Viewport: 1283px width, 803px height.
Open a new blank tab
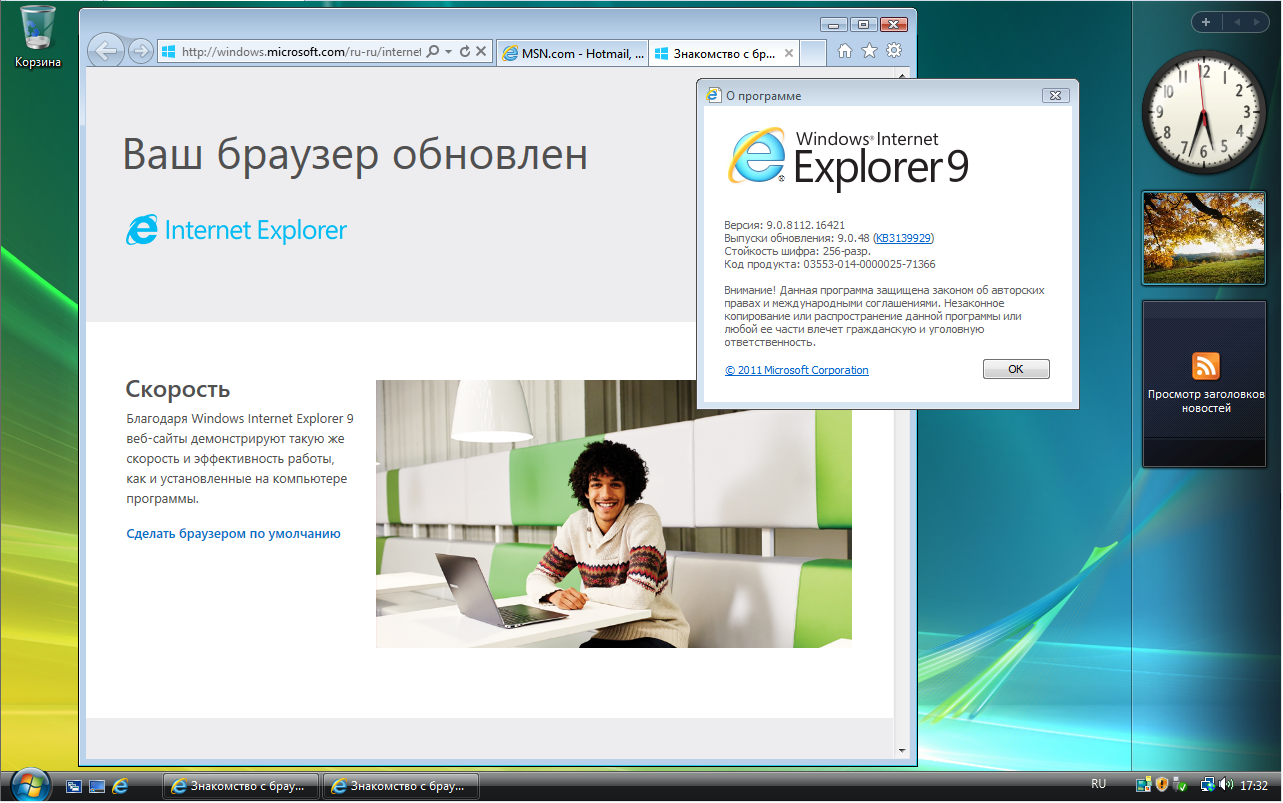point(813,53)
